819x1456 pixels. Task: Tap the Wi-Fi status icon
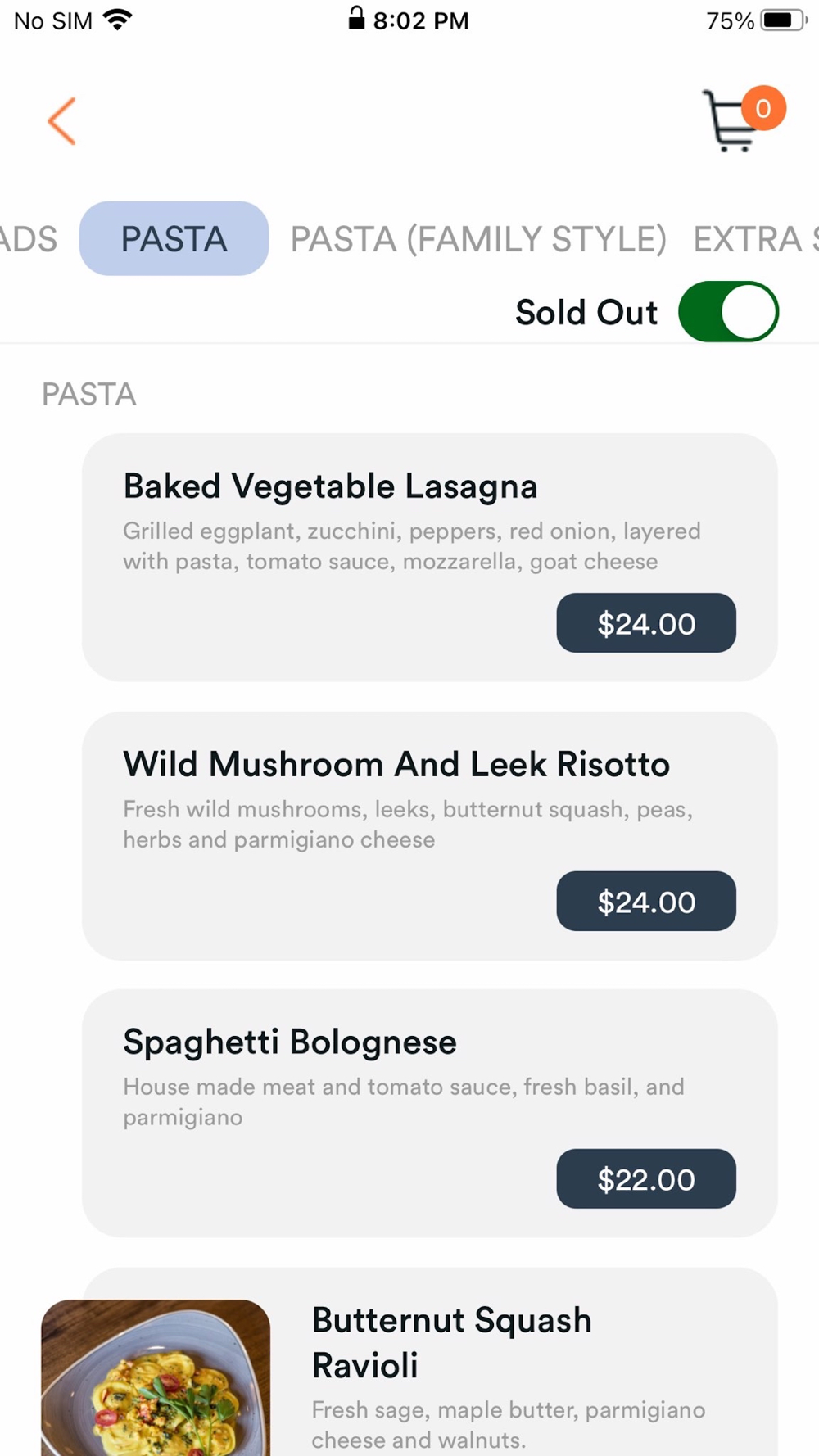tap(118, 20)
